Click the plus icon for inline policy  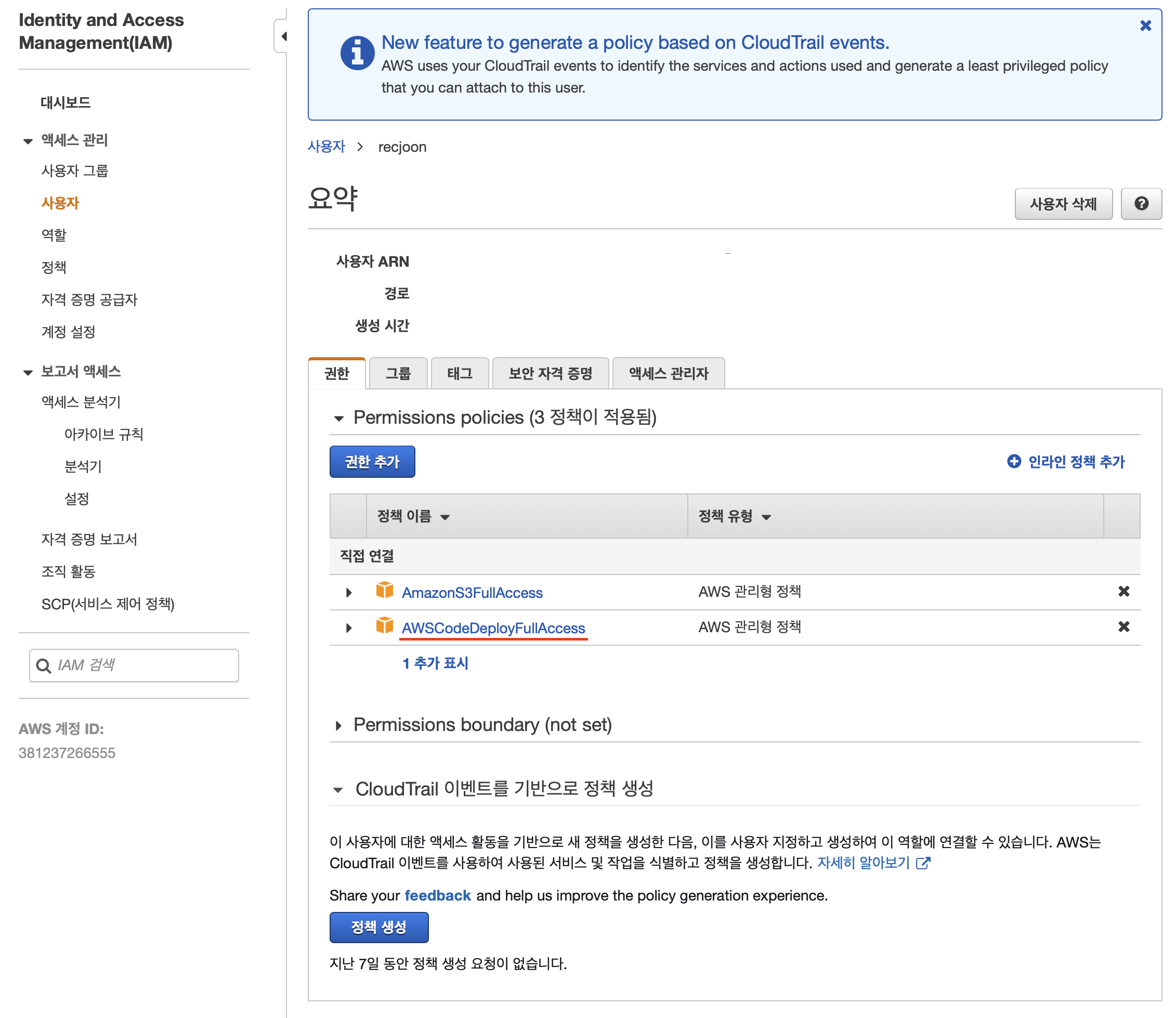tap(1013, 461)
